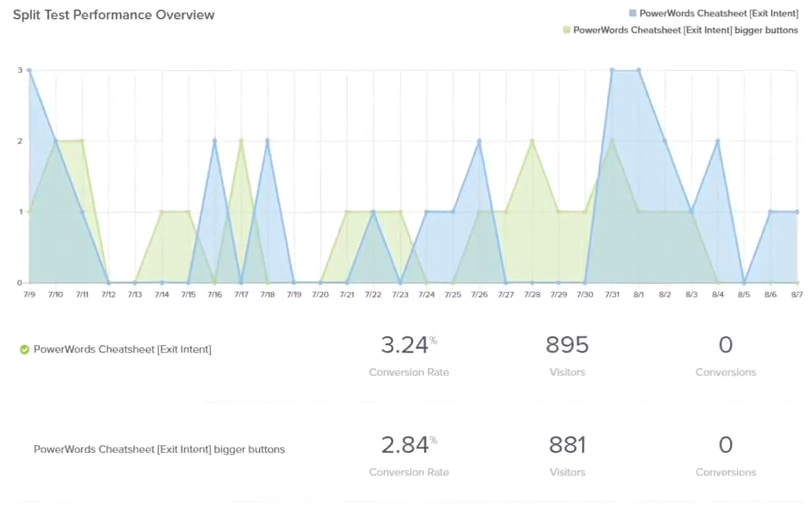Select blue data point at 7/9 valued 3
Viewport: 810px width, 512px height.
coord(29,70)
